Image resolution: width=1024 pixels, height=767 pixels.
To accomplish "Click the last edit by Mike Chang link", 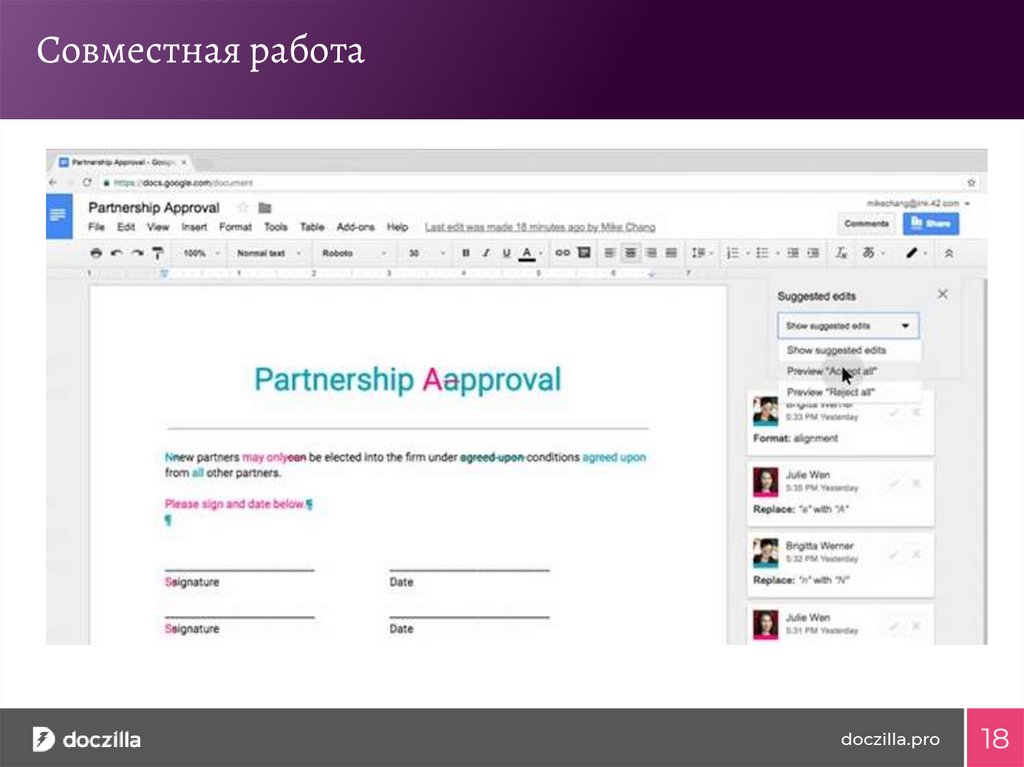I will click(x=540, y=227).
